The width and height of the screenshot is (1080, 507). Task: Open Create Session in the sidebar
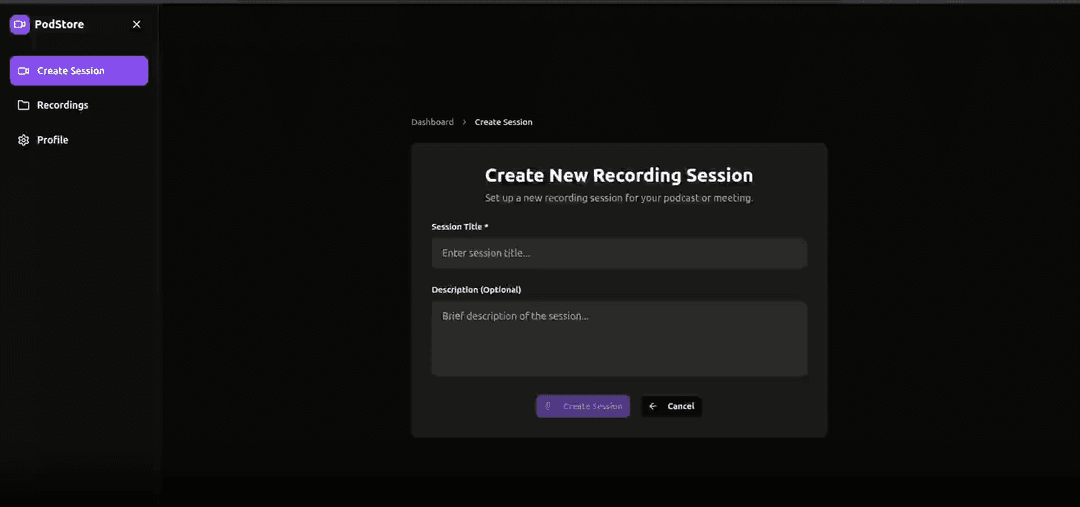click(x=79, y=71)
